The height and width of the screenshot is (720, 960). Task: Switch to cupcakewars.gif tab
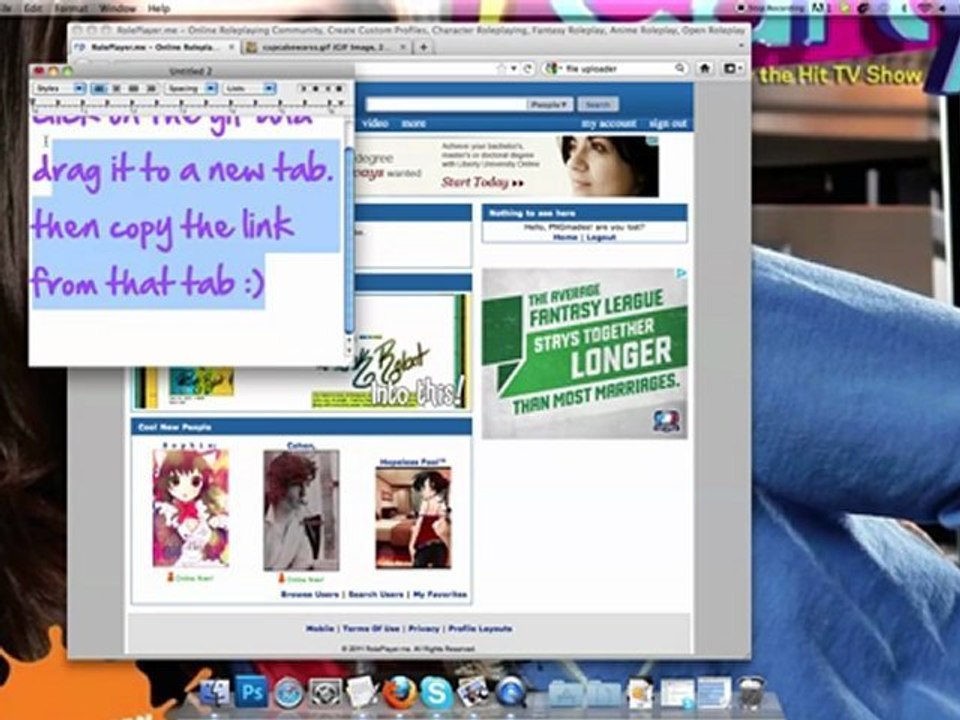[x=326, y=47]
